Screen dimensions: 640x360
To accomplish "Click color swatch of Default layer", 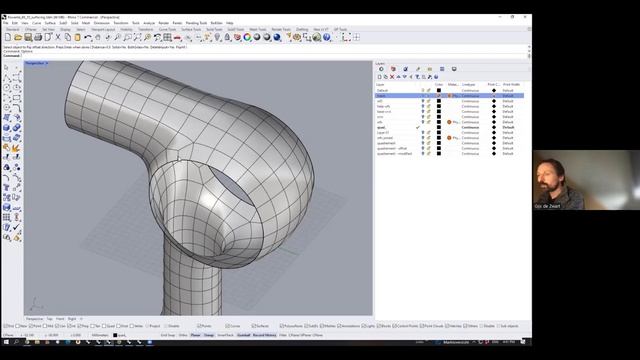I will tap(439, 90).
